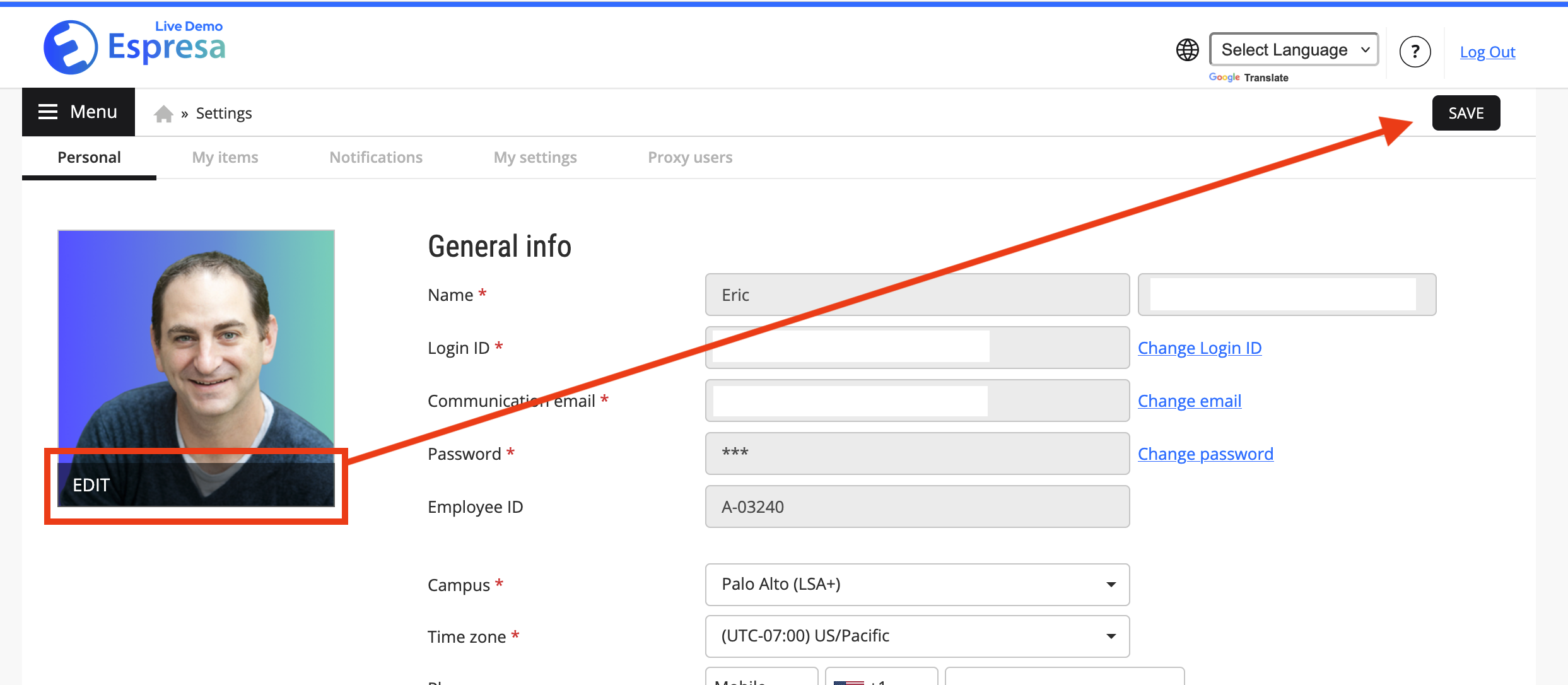Open the help question mark icon
This screenshot has width=1568, height=685.
pos(1415,52)
